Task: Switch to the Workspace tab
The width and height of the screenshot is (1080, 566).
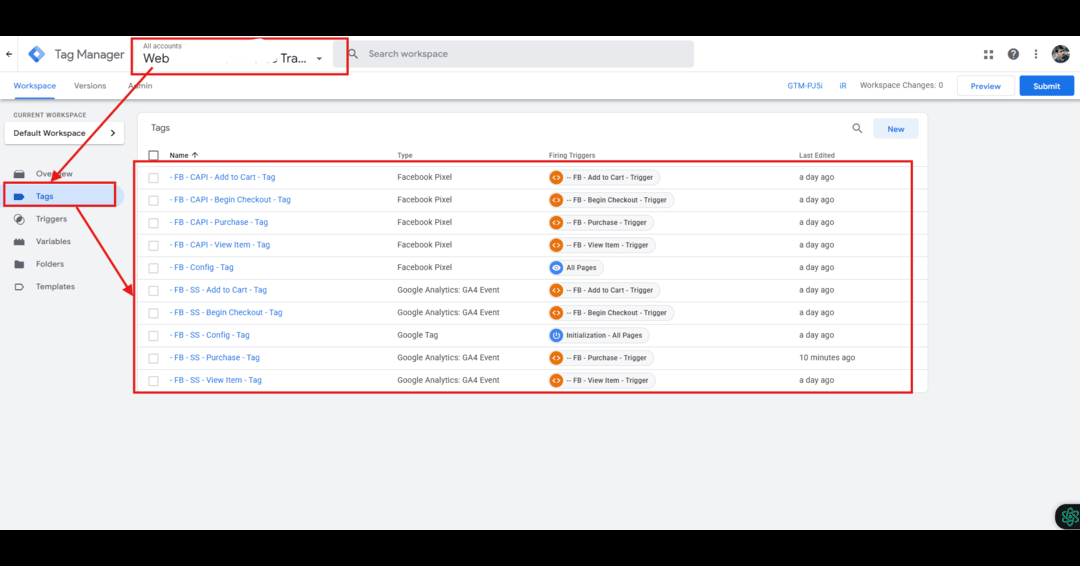Action: 34,86
